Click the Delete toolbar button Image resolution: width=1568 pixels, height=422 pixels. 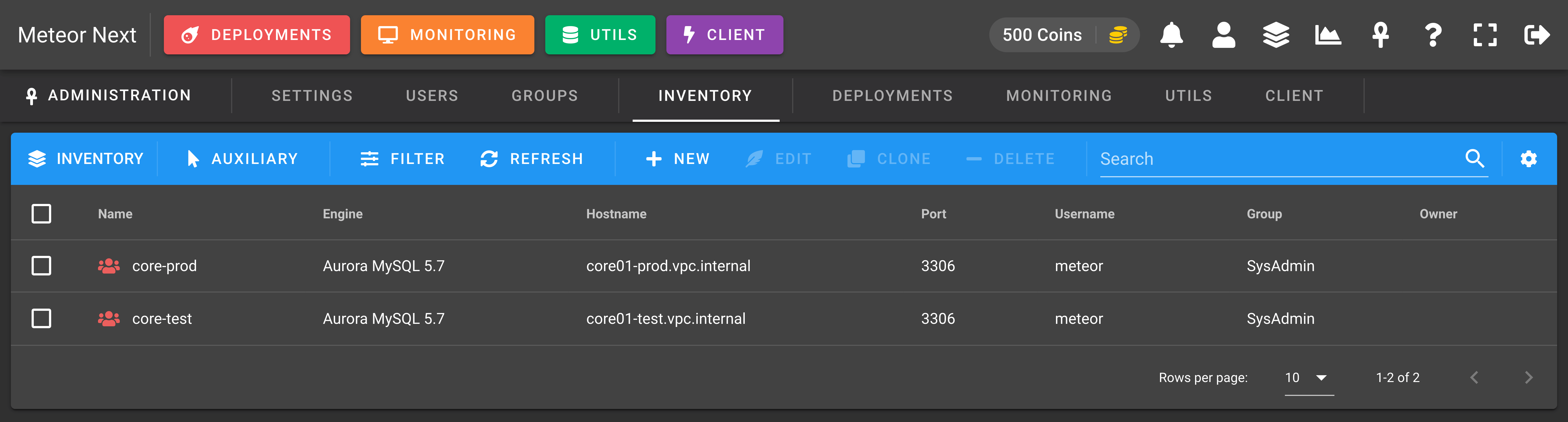(1010, 159)
